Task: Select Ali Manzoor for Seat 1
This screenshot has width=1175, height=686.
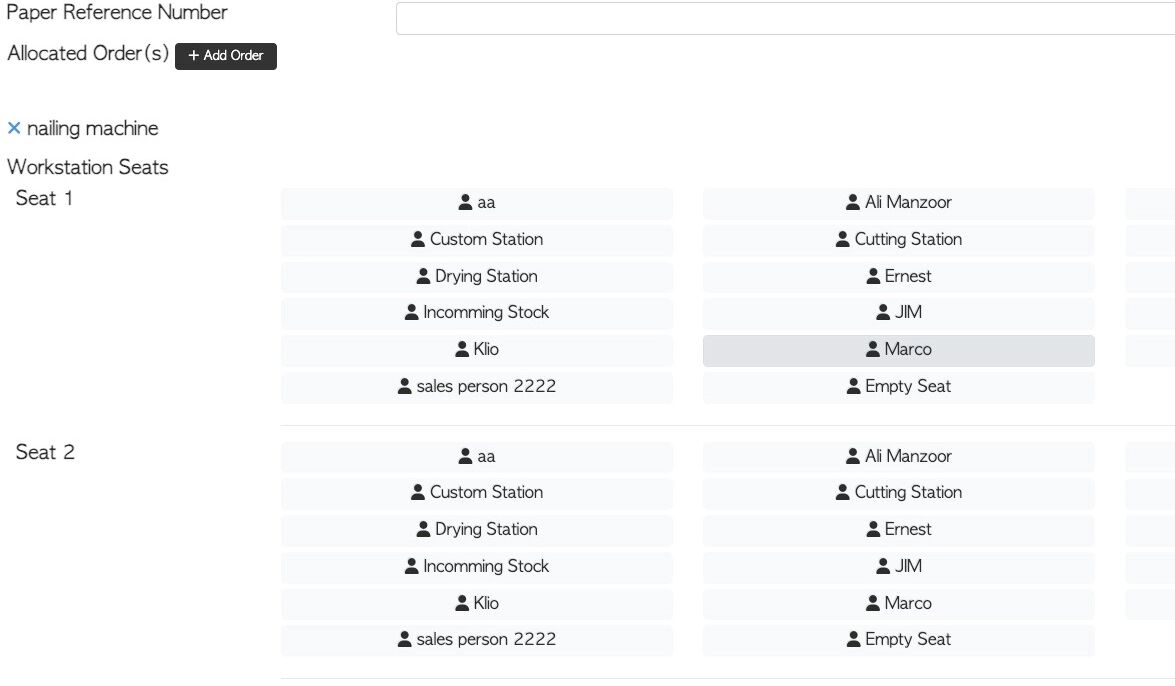Action: [898, 203]
